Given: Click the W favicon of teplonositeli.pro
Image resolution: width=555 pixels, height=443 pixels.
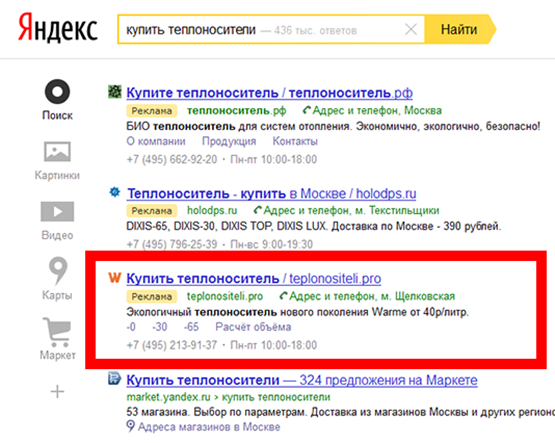Looking at the screenshot, I should point(115,277).
